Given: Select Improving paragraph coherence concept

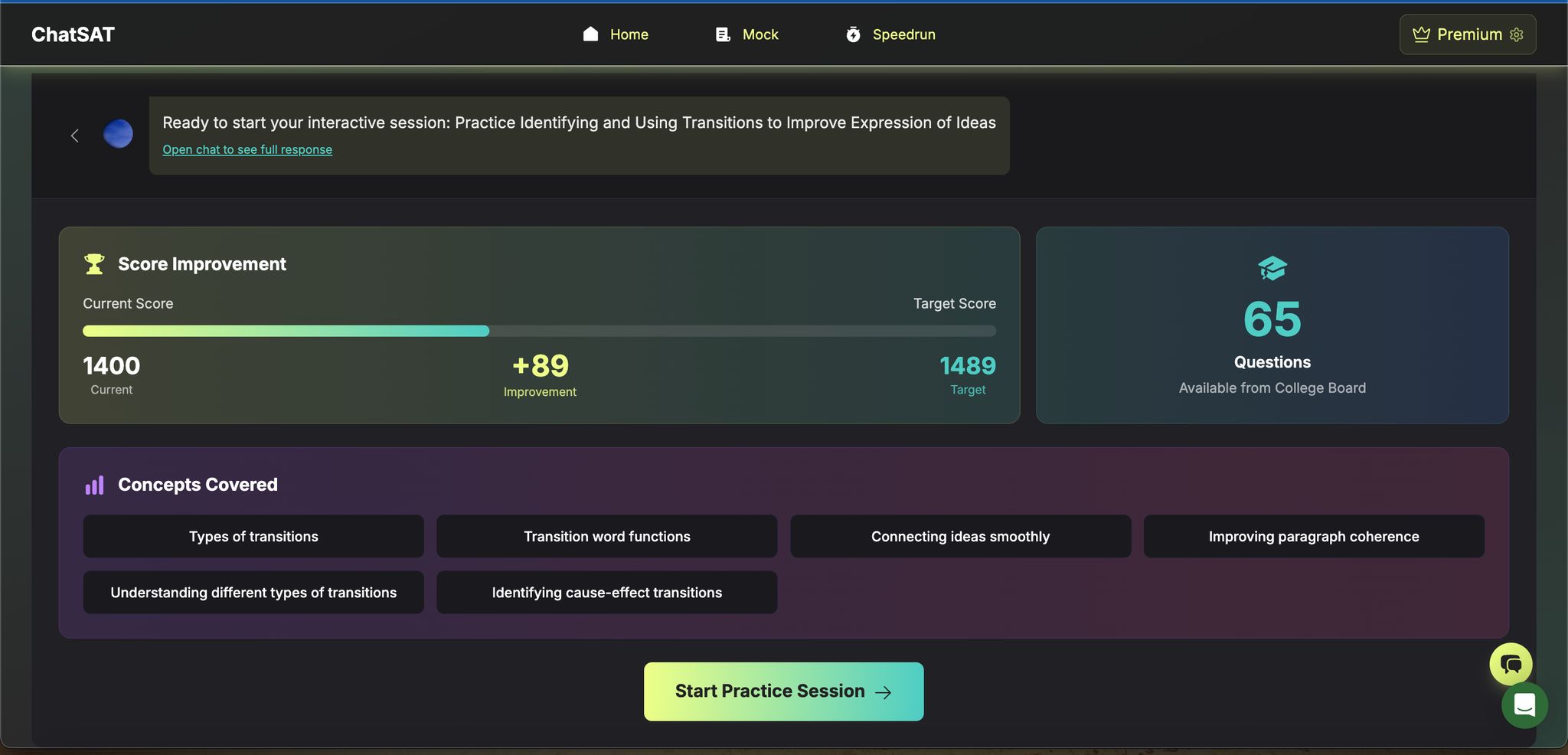Looking at the screenshot, I should (x=1314, y=536).
